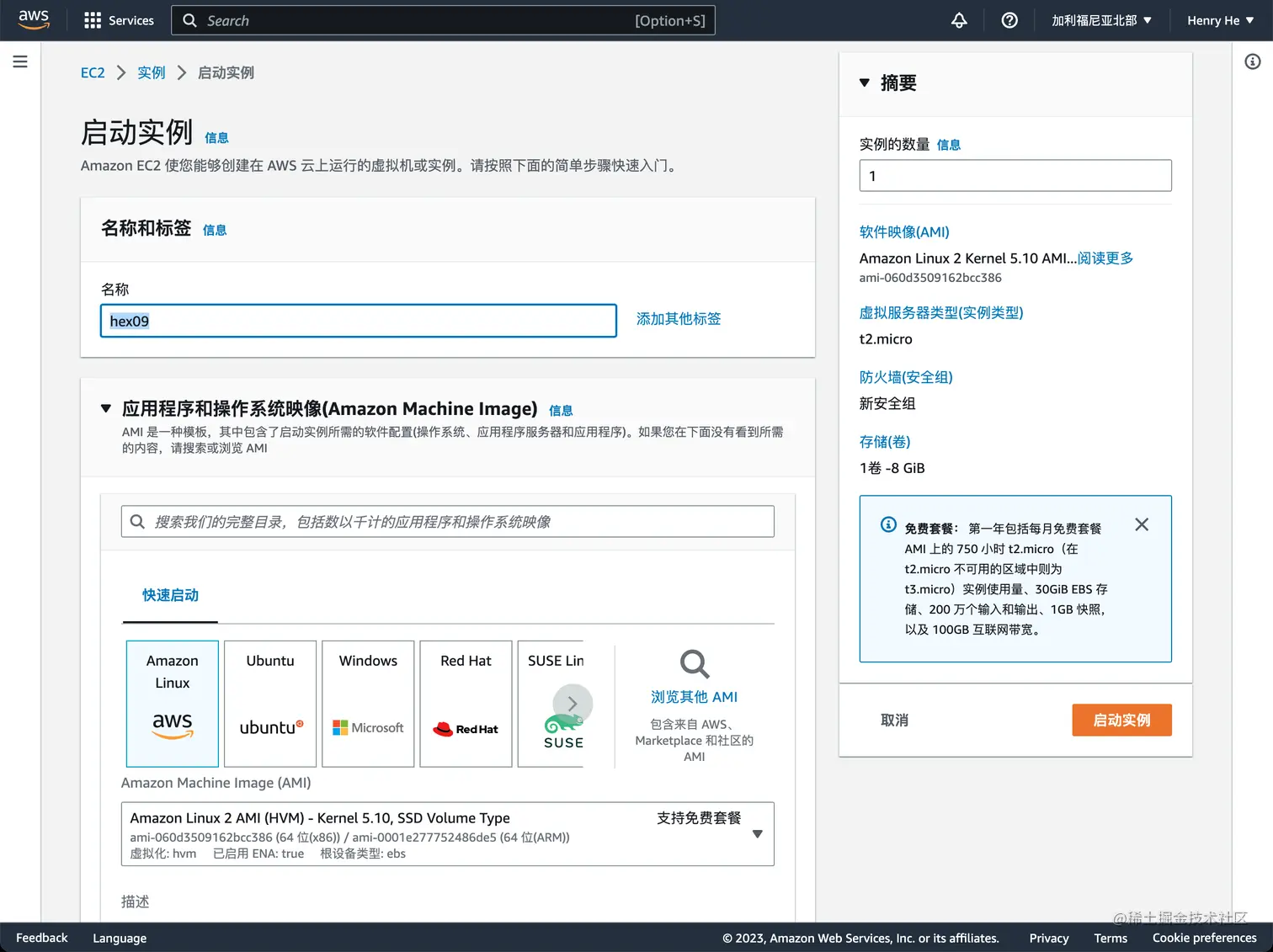Screen dimensions: 1273x952
Task: Select the Windows Microsoft AMI tile
Action: (x=368, y=704)
